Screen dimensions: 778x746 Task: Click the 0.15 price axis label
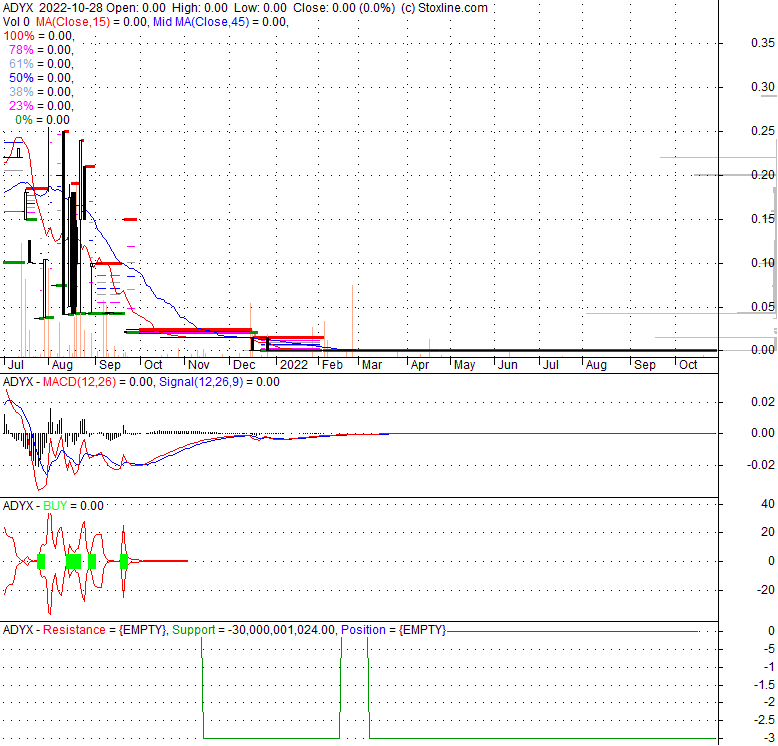pyautogui.click(x=763, y=219)
